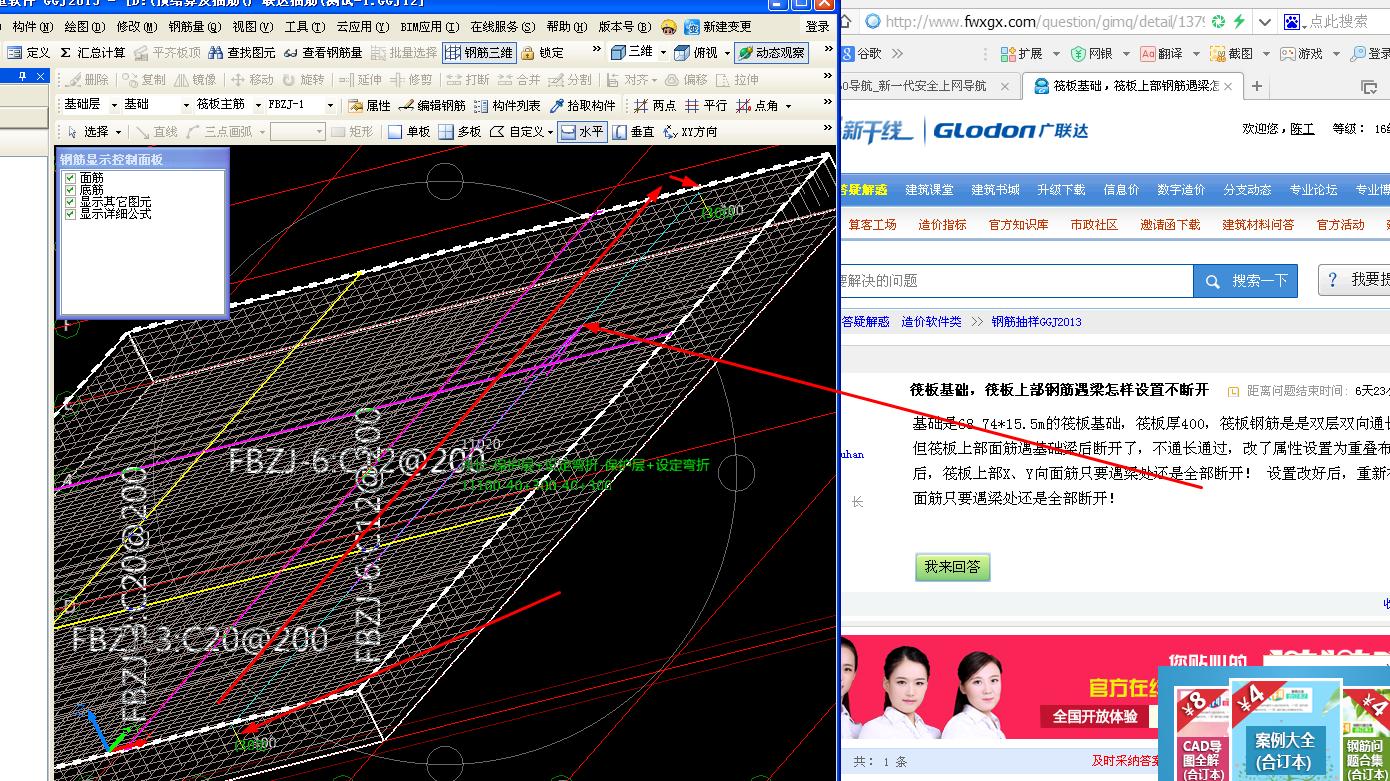Expand the 俯视 view dropdown arrow

pos(727,52)
